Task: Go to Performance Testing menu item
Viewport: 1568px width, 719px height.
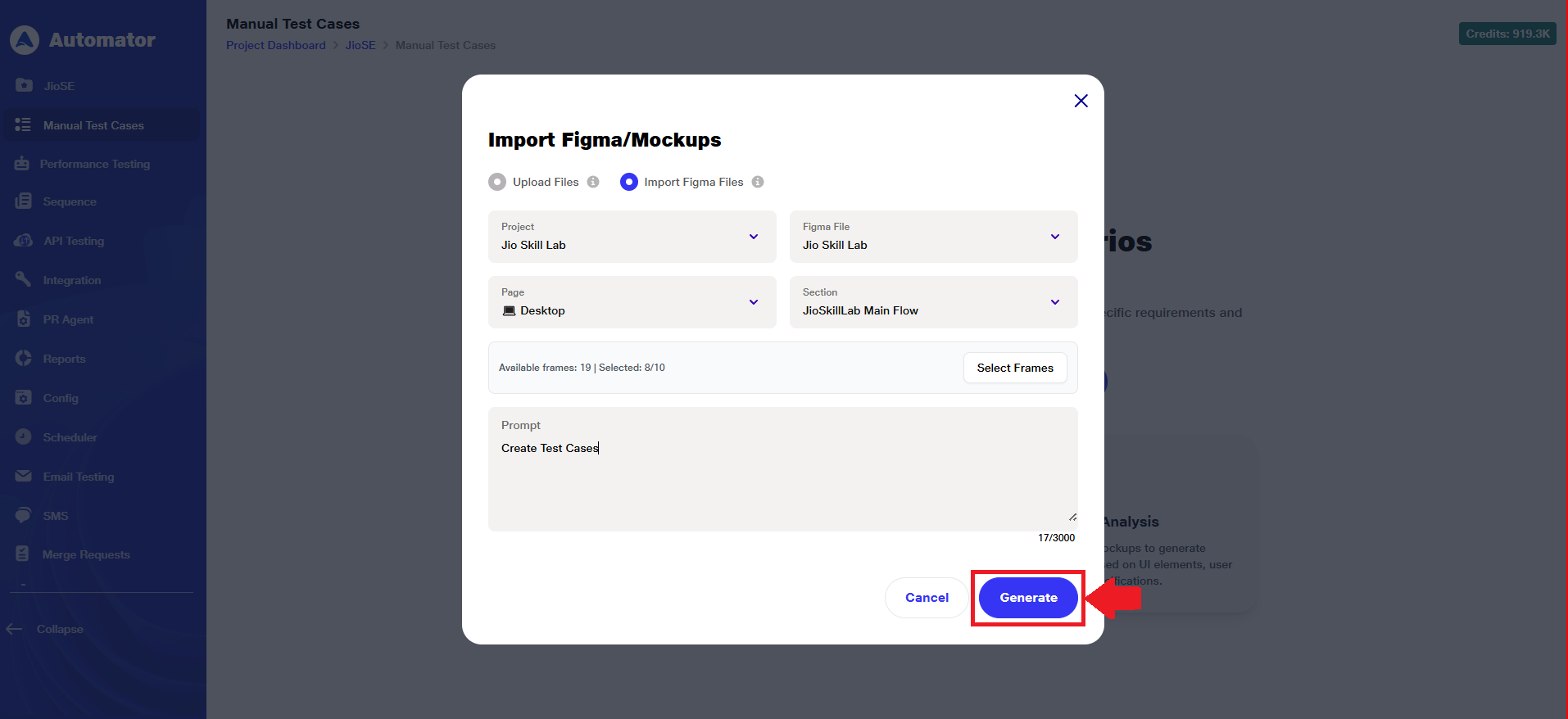Action: (x=95, y=164)
